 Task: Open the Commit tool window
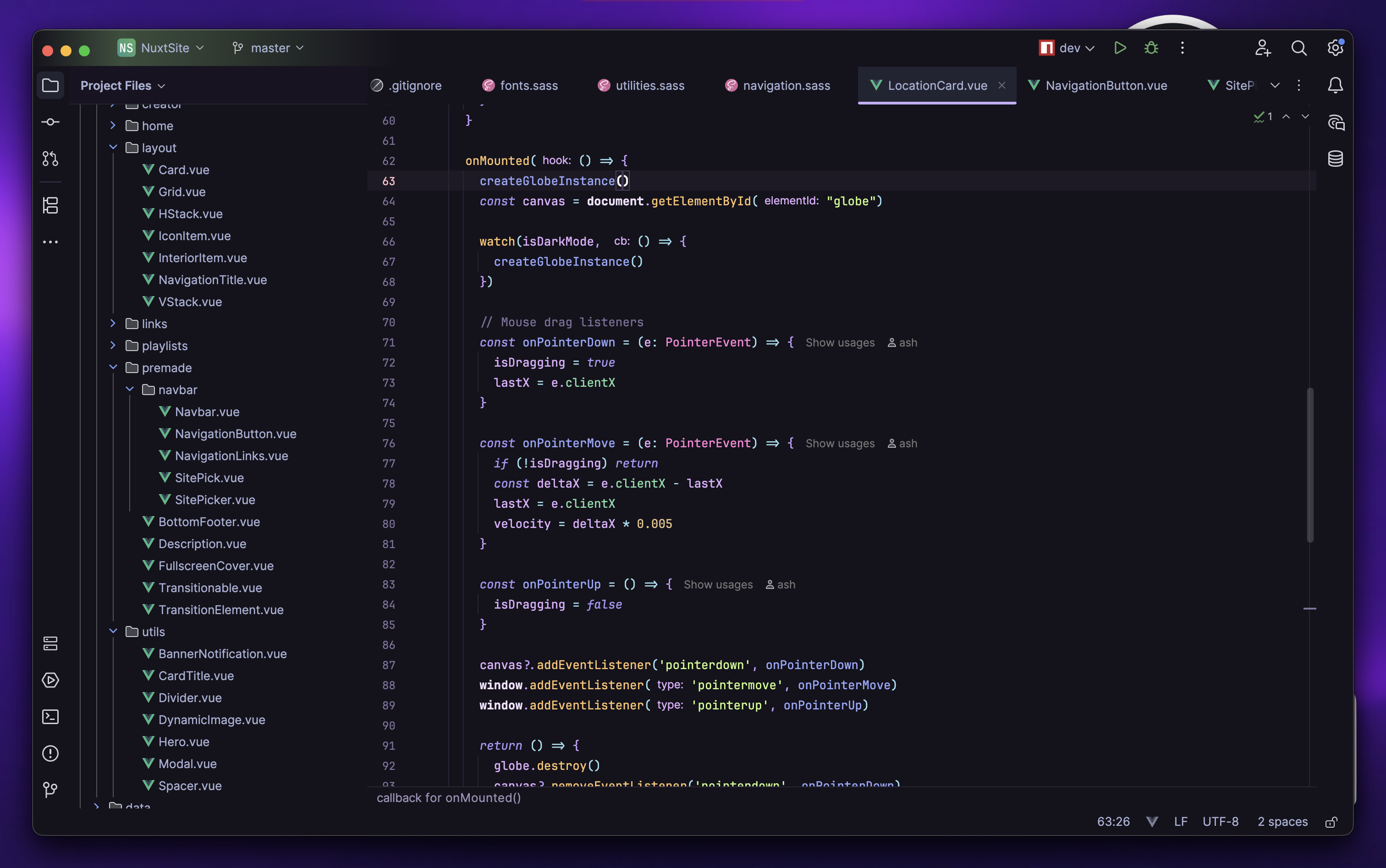tap(50, 122)
